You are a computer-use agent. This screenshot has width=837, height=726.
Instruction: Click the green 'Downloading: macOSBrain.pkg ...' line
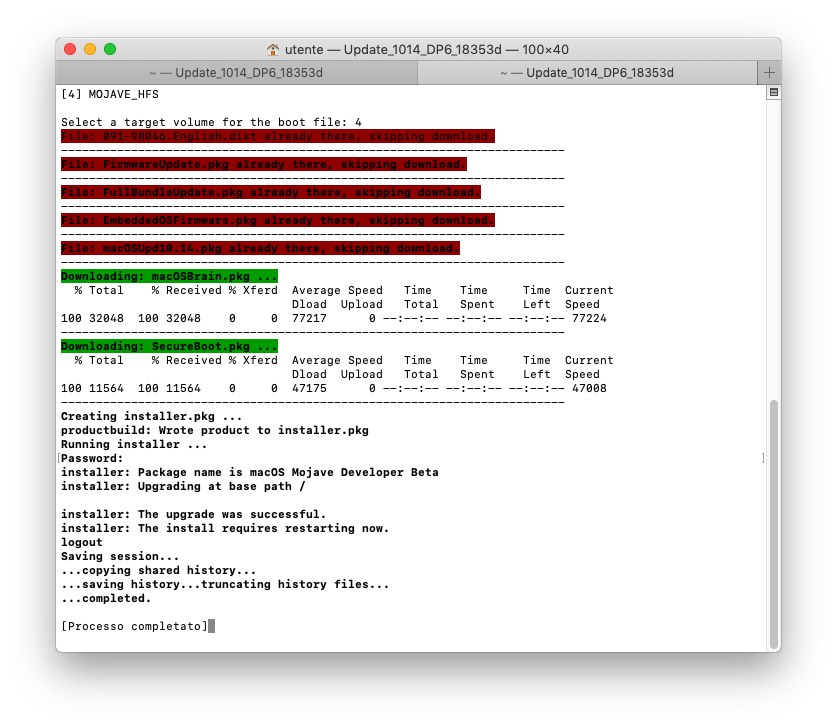pos(169,276)
